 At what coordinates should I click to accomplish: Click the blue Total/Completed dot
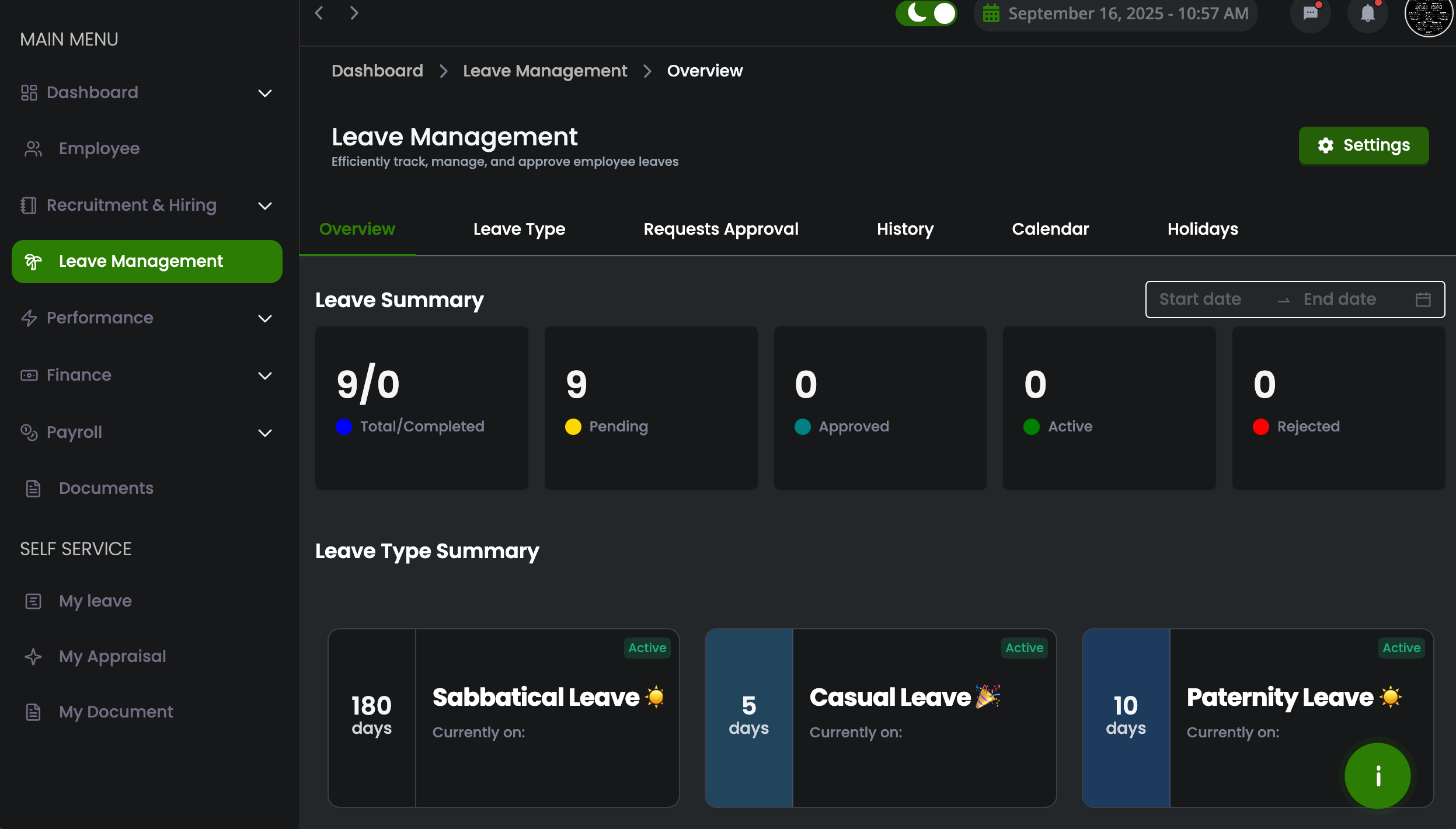pos(344,427)
